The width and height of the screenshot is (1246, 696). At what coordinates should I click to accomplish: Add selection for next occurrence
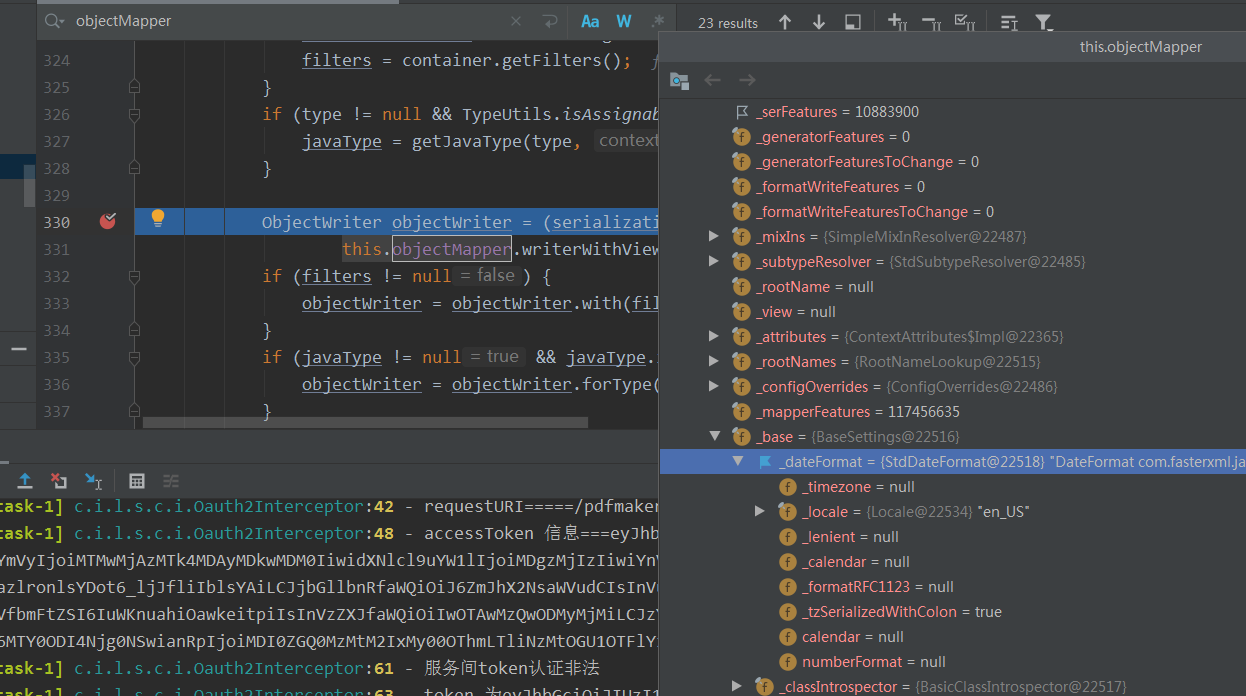(897, 22)
